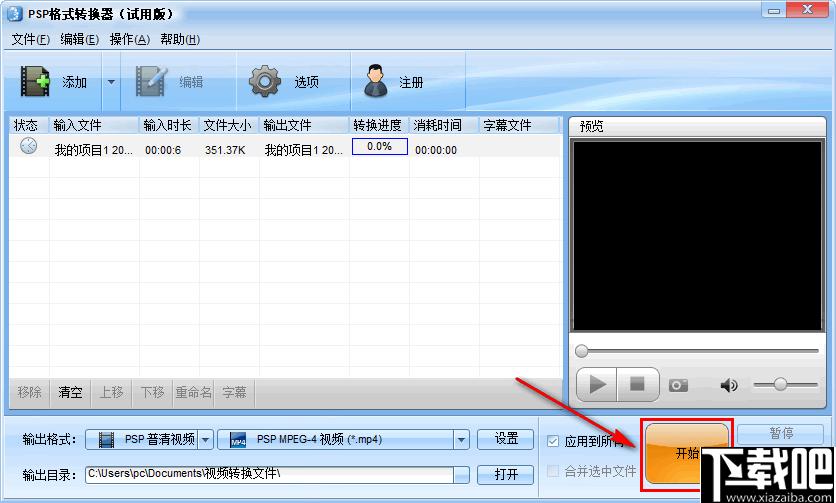Open the 操作(A) menu
The image size is (836, 503).
click(130, 39)
